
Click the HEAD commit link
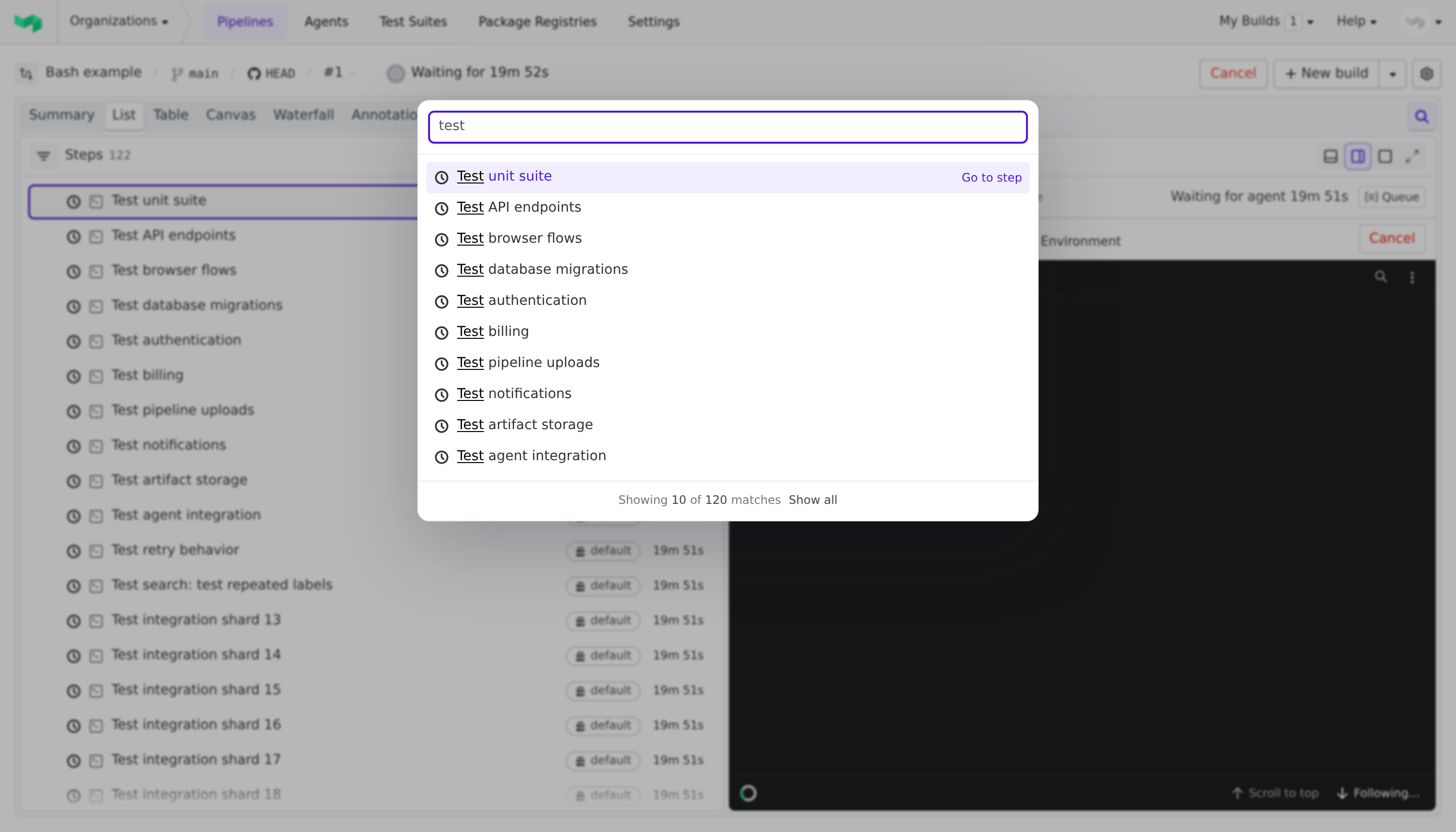tap(271, 73)
